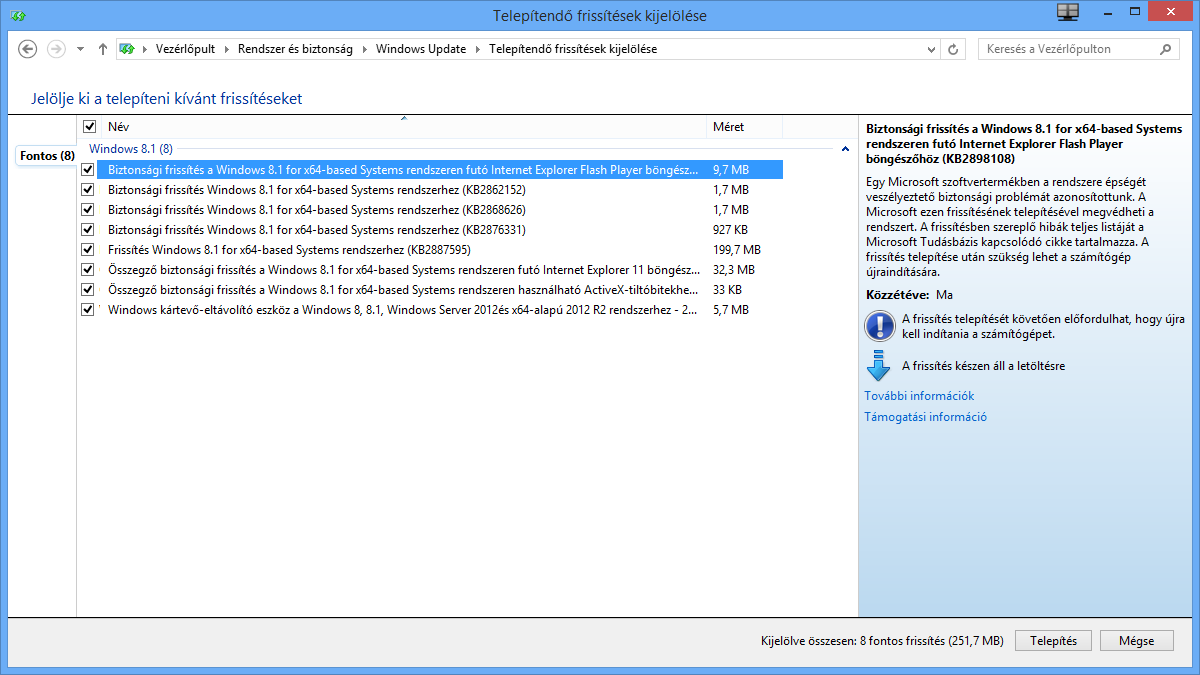This screenshot has height=675, width=1200.
Task: Click the Telepítendő frissítések kijelölése breadcrumb
Action: tap(573, 49)
